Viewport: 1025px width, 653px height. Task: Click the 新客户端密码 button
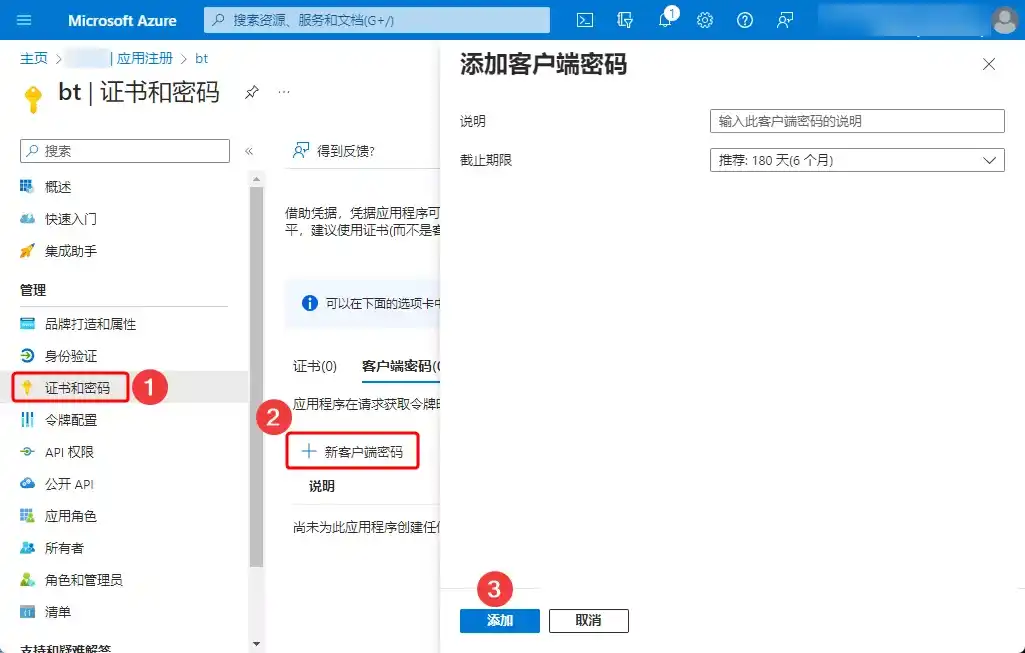(355, 450)
